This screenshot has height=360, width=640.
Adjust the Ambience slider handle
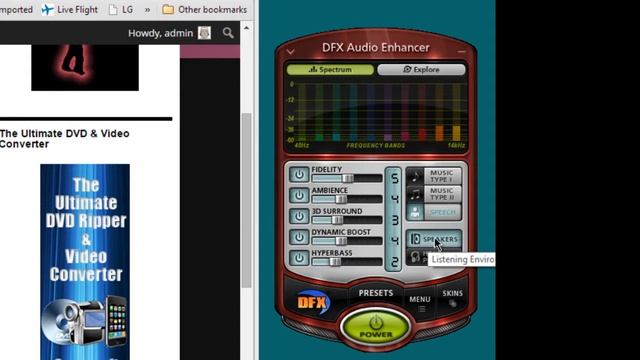tap(341, 199)
